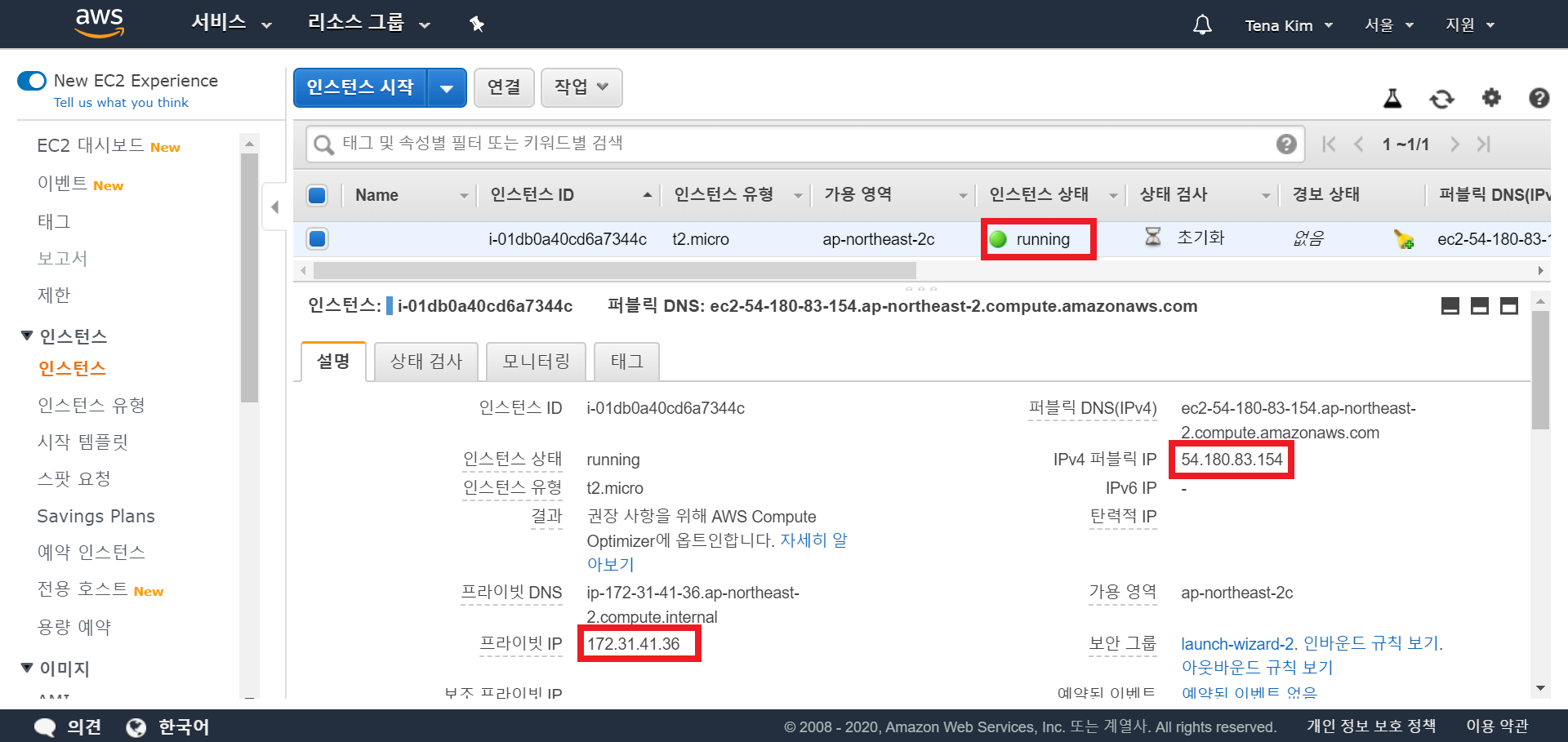This screenshot has height=742, width=1568.
Task: Open the 서울 region selector
Action: (x=1388, y=25)
